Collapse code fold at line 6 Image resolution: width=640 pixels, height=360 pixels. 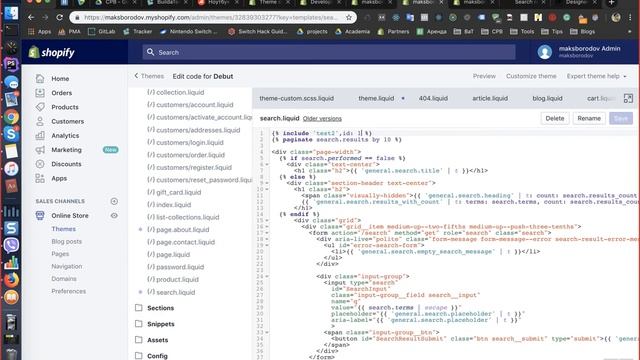[267, 164]
